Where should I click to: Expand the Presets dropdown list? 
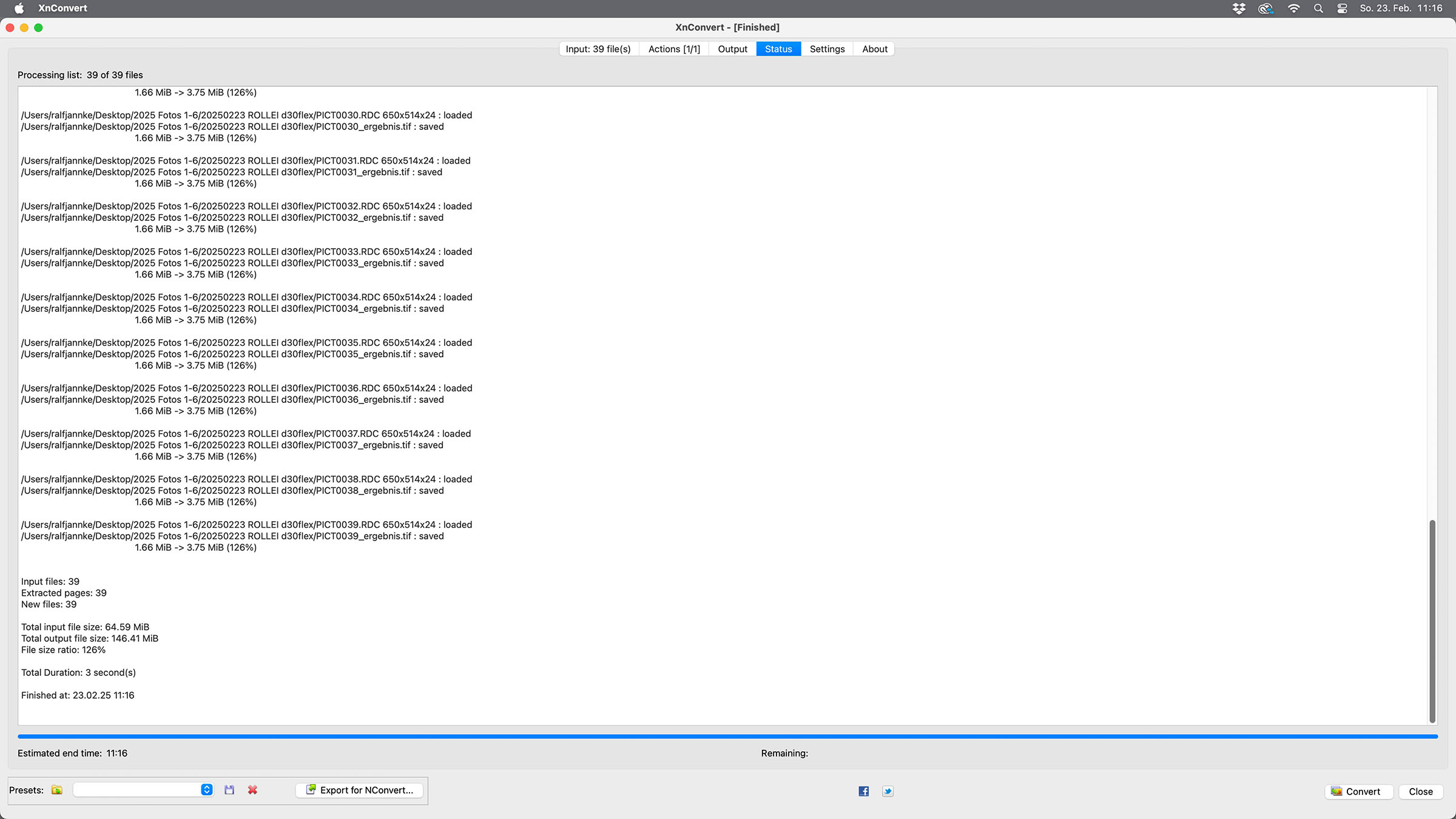pos(206,790)
